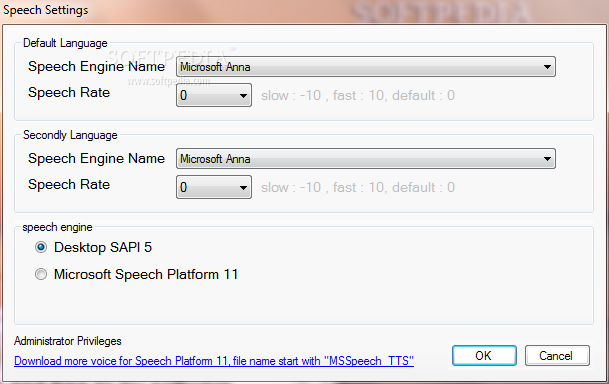Click Secondly Language rate hint text
The image size is (609, 384).
point(358,188)
